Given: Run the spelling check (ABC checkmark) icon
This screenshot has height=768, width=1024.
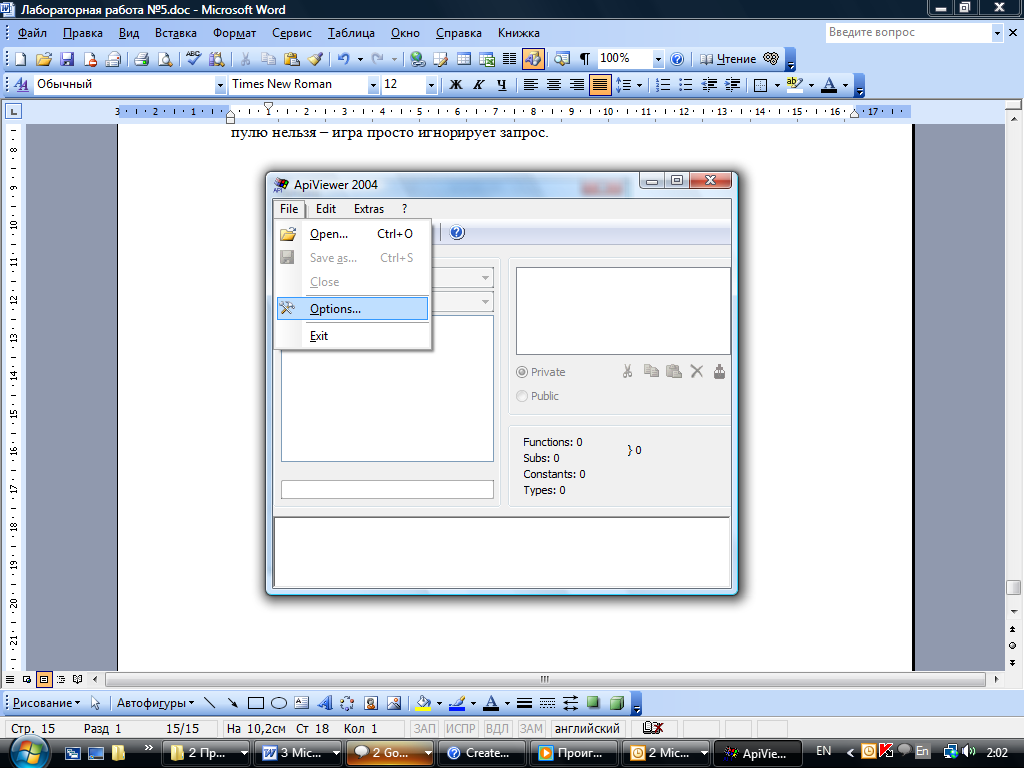Looking at the screenshot, I should click(193, 59).
